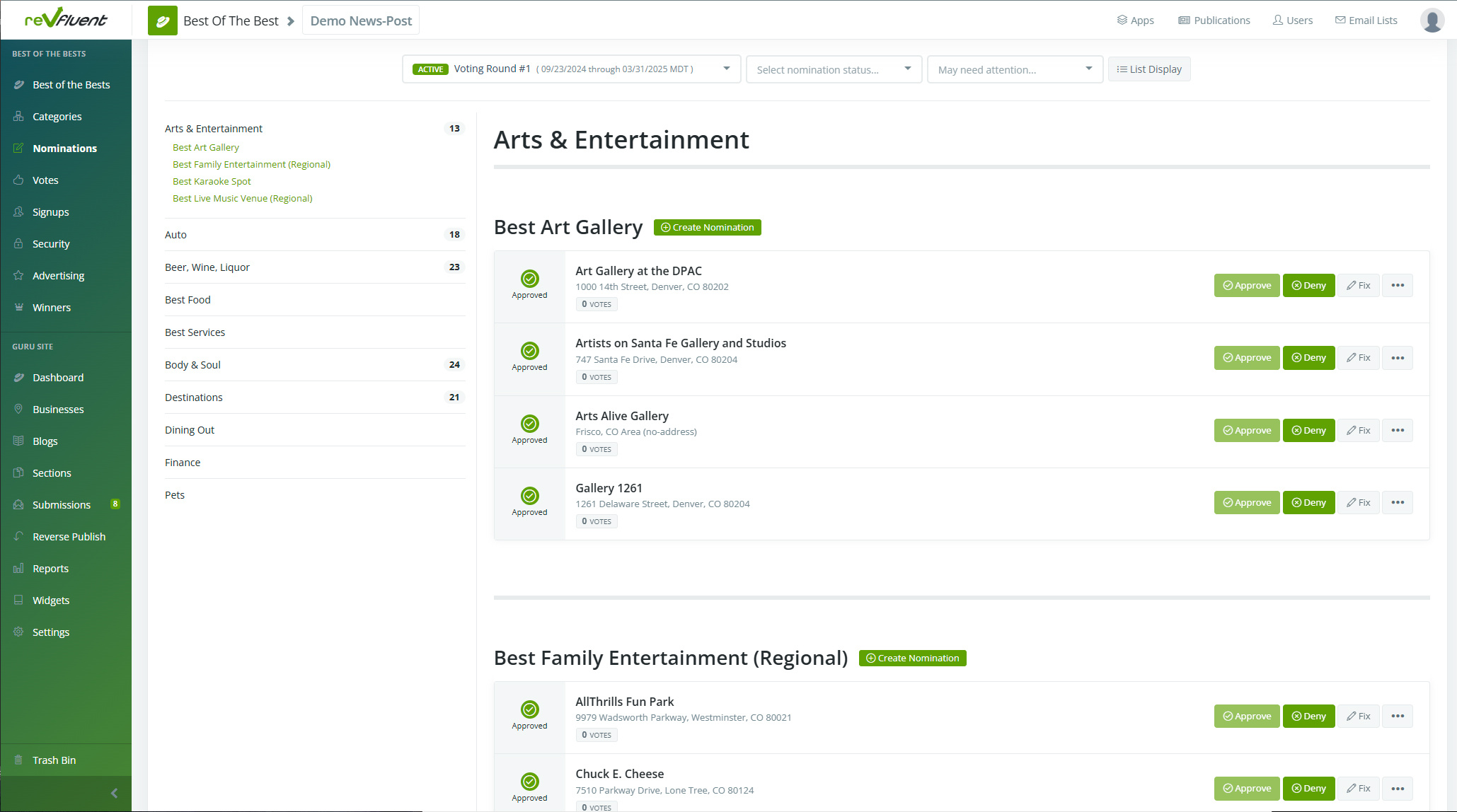Create Nomination for Best Art Gallery
This screenshot has width=1457, height=812.
point(707,228)
